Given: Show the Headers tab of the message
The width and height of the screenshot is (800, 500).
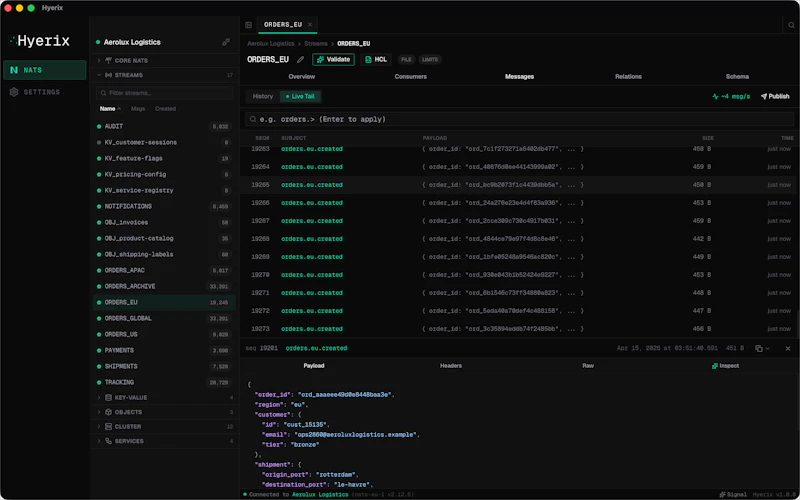Looking at the screenshot, I should (x=451, y=365).
